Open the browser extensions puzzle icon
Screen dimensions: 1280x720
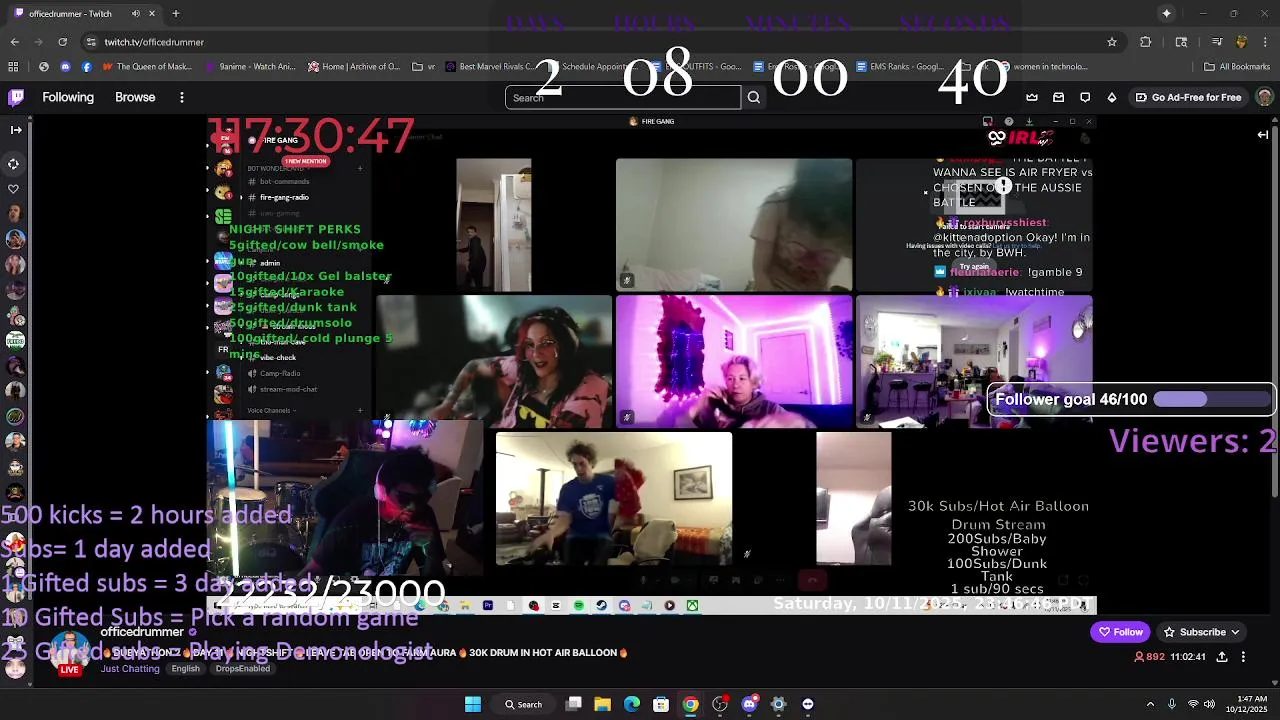(x=1146, y=42)
